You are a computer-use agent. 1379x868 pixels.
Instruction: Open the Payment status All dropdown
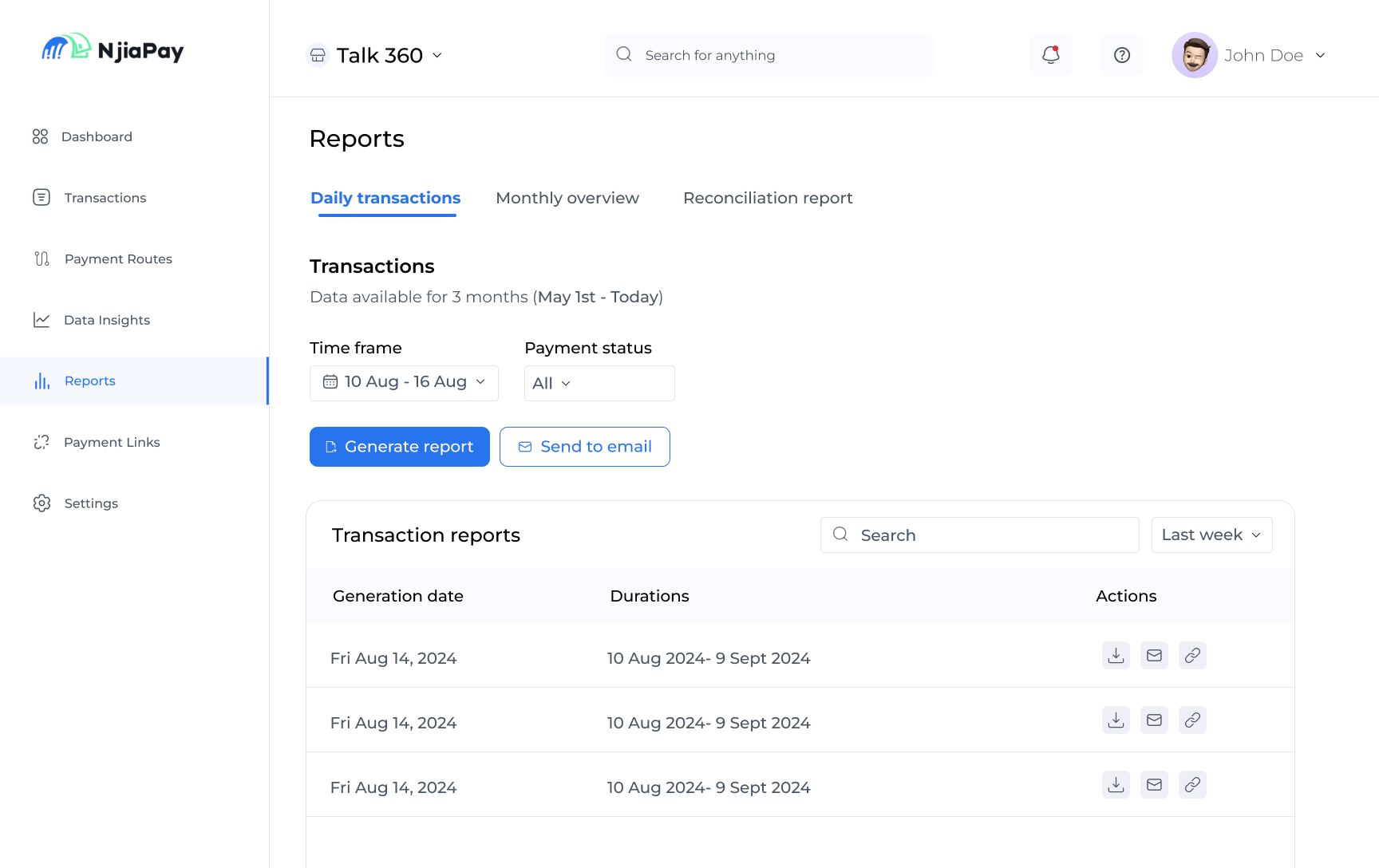tap(599, 383)
